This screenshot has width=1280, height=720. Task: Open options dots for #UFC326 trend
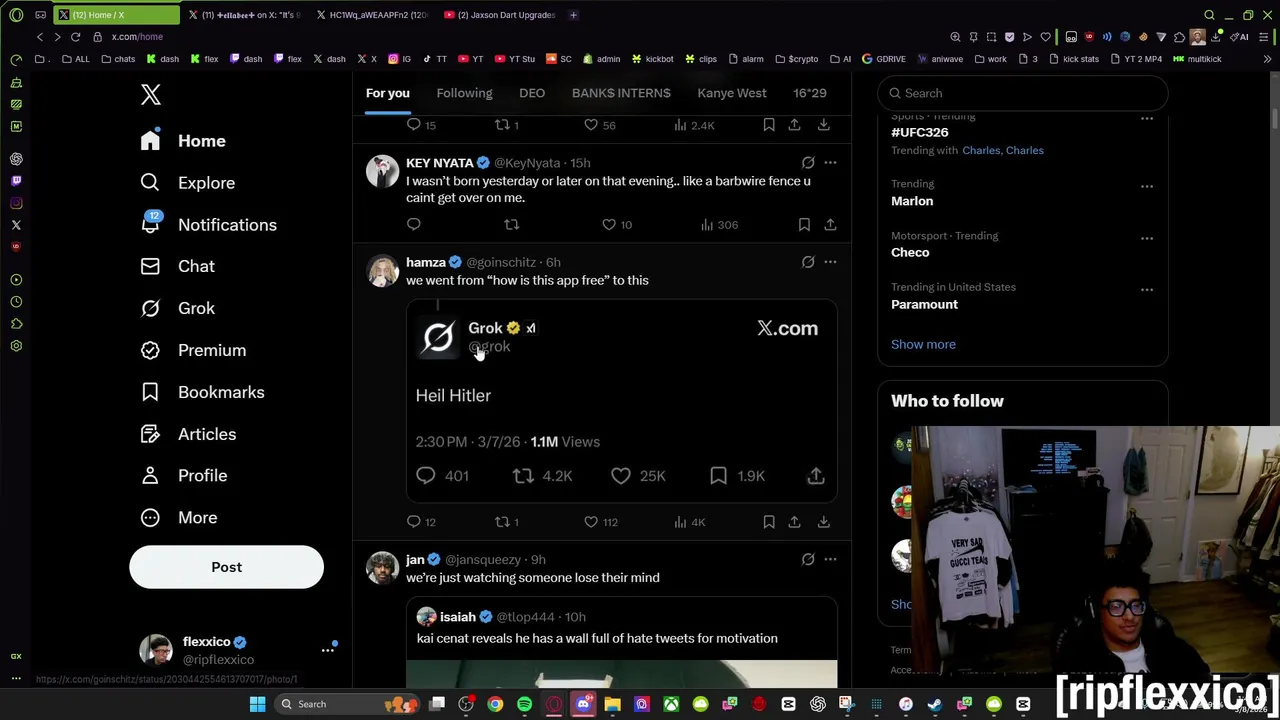pyautogui.click(x=1147, y=119)
